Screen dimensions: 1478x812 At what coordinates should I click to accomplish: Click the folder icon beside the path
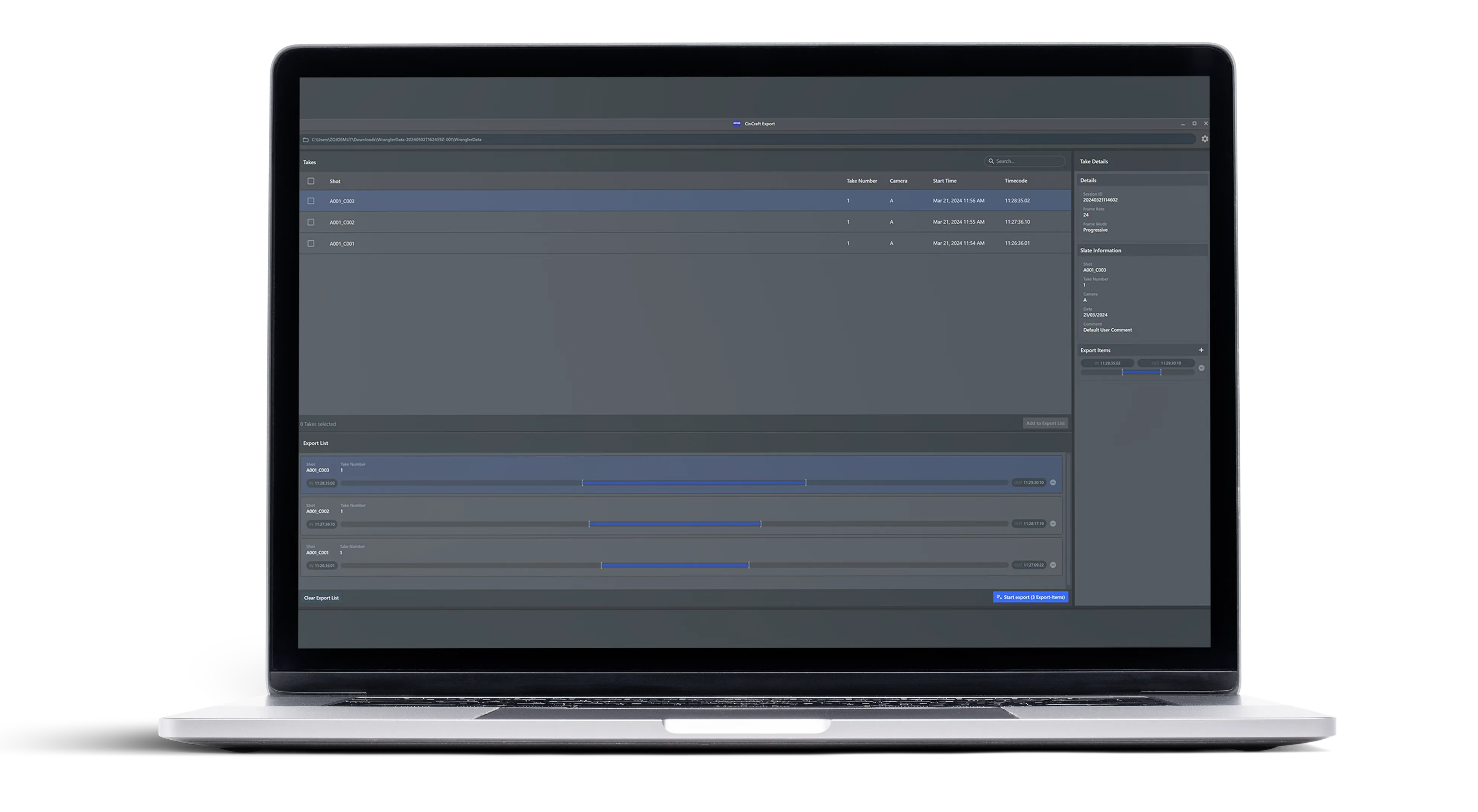[306, 139]
